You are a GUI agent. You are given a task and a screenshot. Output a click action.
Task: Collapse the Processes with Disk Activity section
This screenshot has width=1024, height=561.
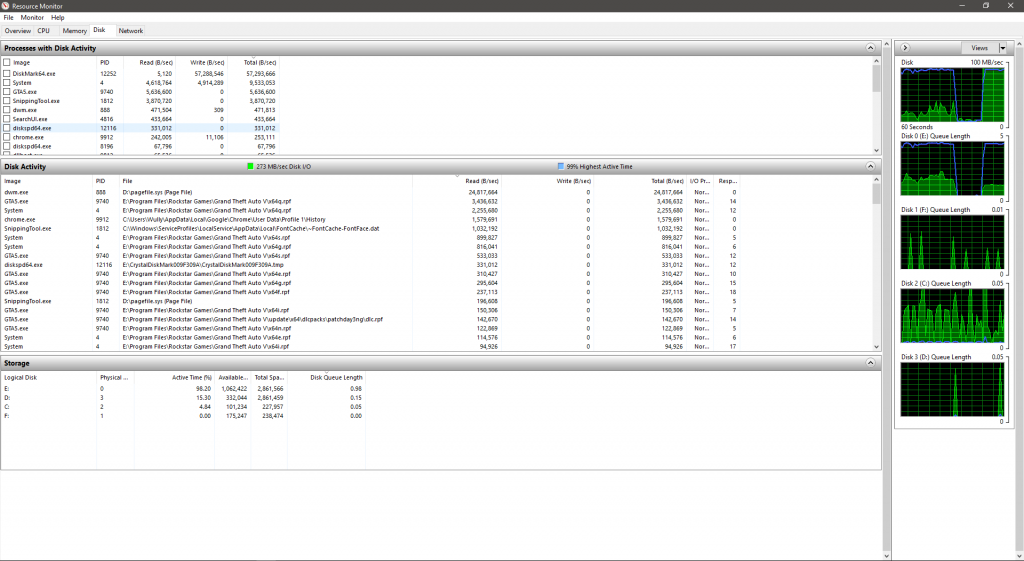point(871,48)
